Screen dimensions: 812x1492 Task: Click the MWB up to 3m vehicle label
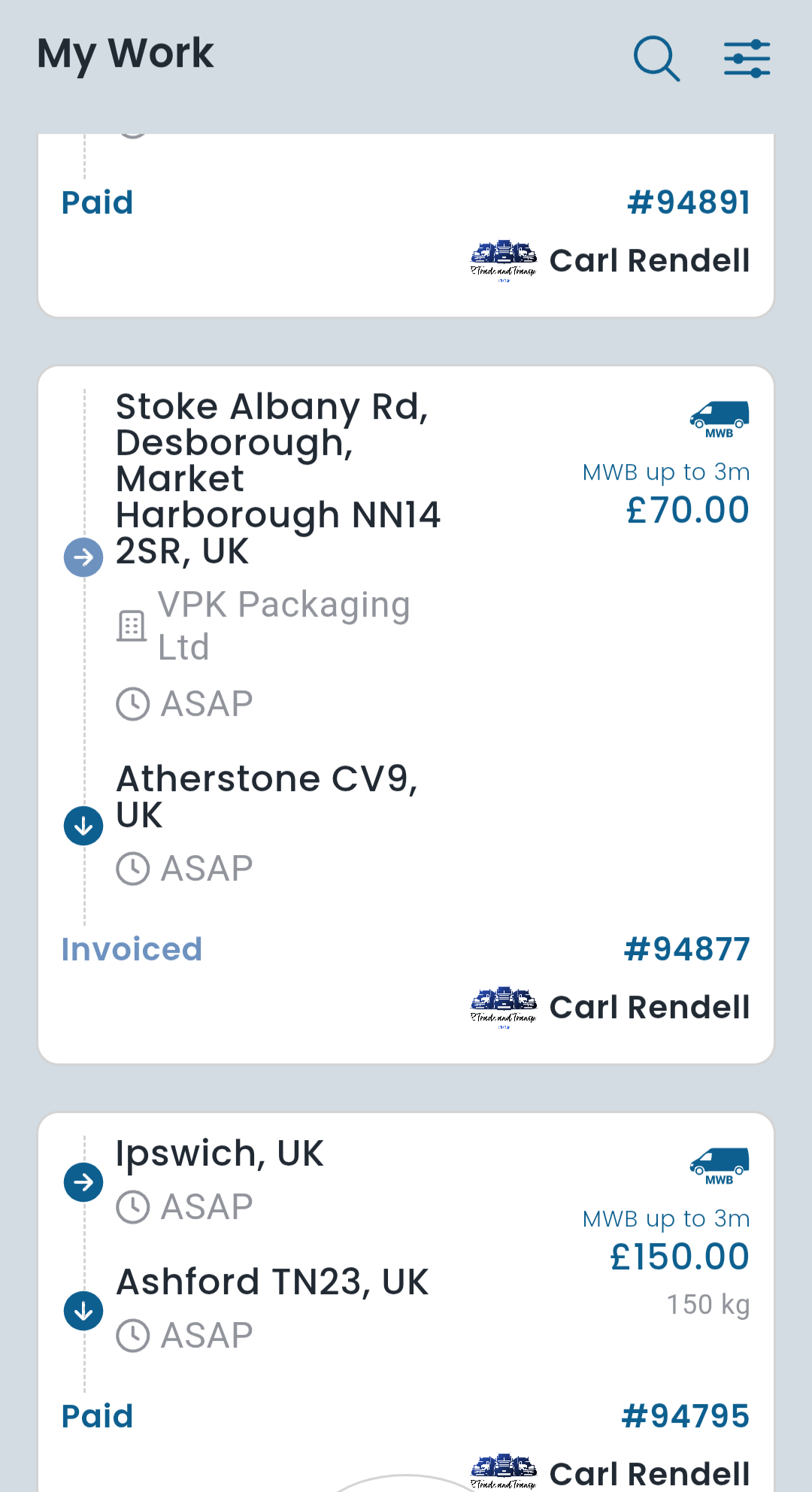coord(665,472)
